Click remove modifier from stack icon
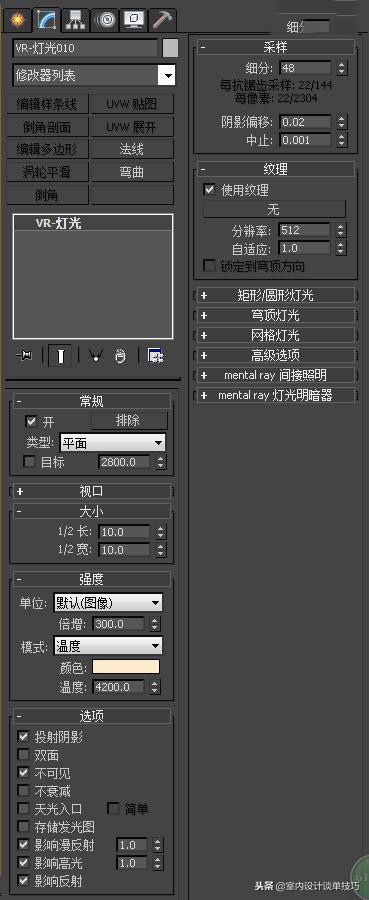 (x=120, y=356)
